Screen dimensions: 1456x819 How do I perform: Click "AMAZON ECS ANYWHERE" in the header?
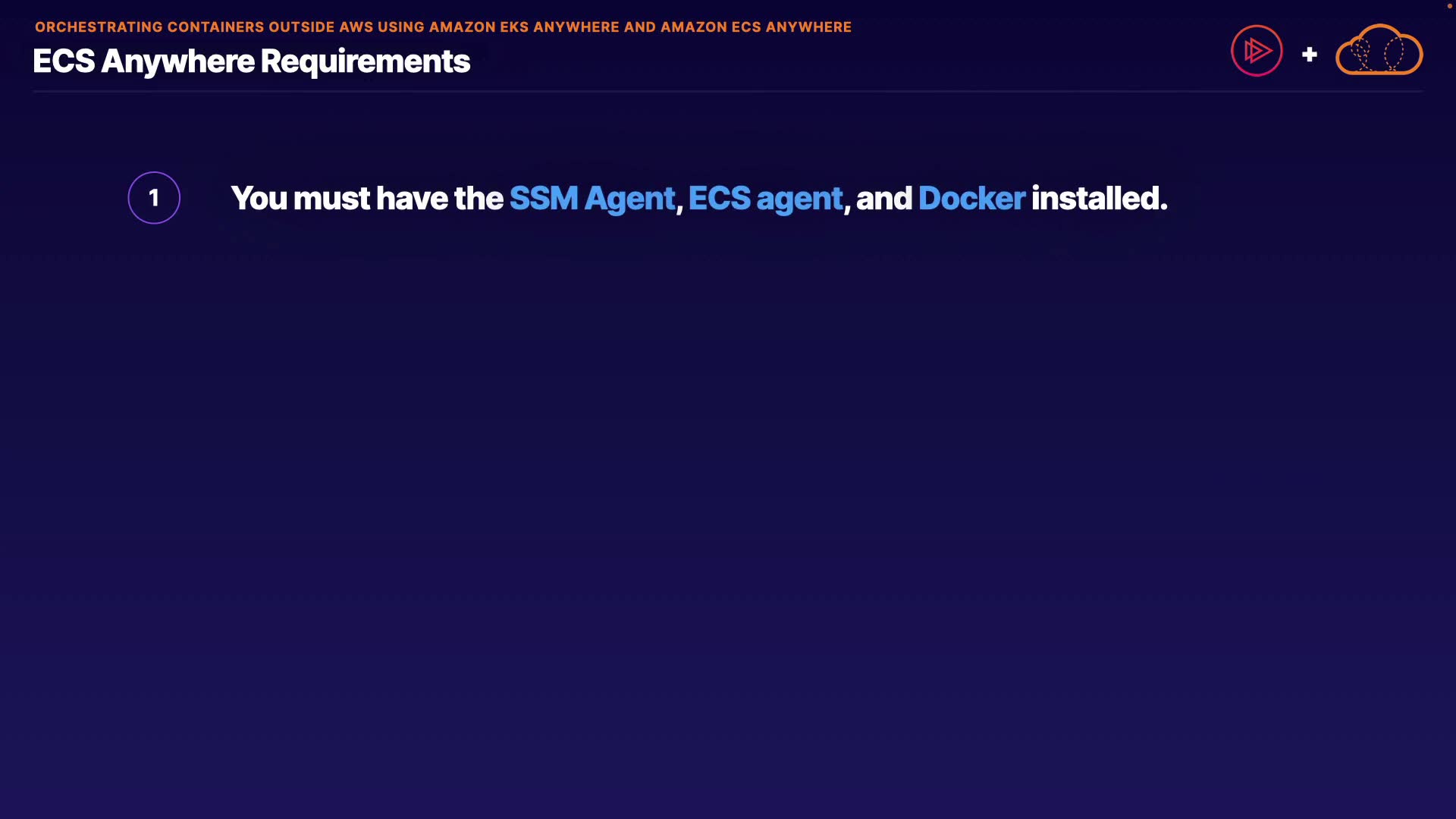click(755, 27)
